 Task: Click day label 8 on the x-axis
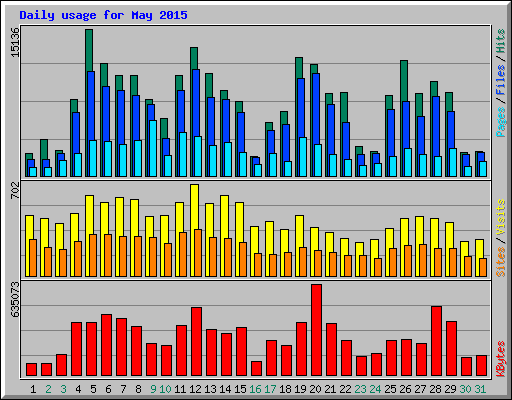coord(138,389)
